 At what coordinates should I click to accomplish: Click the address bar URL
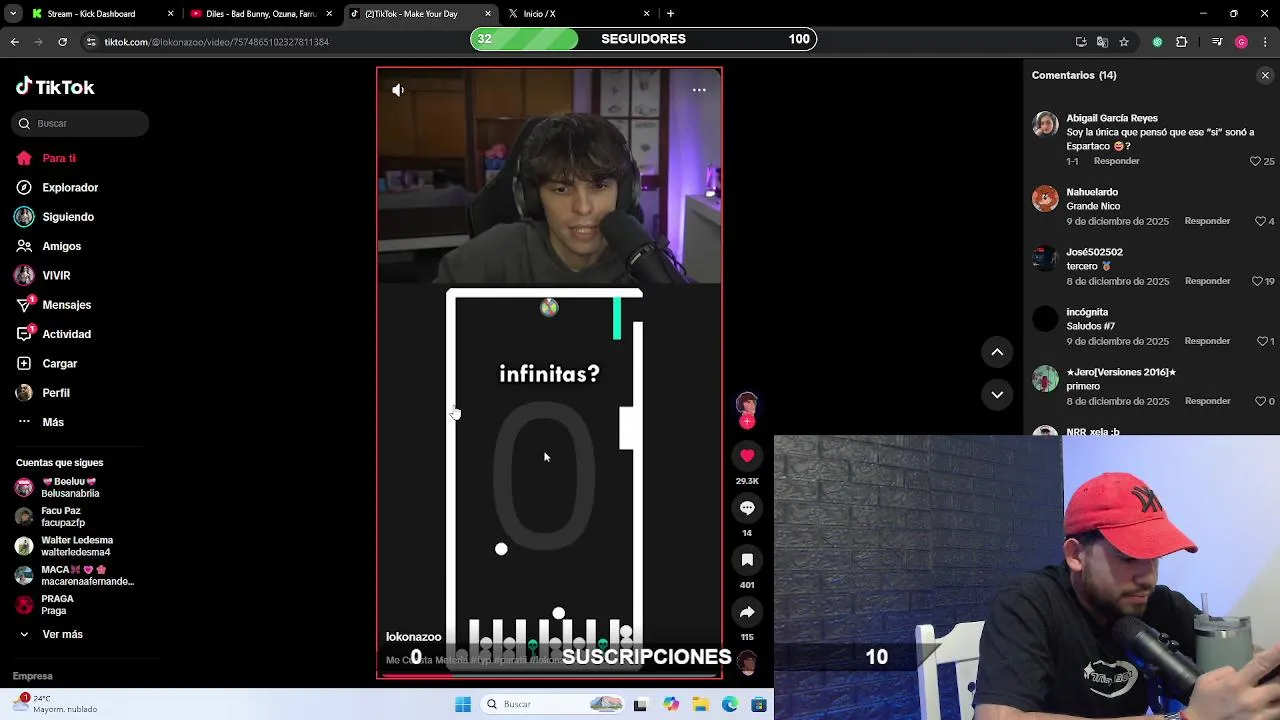(x=216, y=42)
